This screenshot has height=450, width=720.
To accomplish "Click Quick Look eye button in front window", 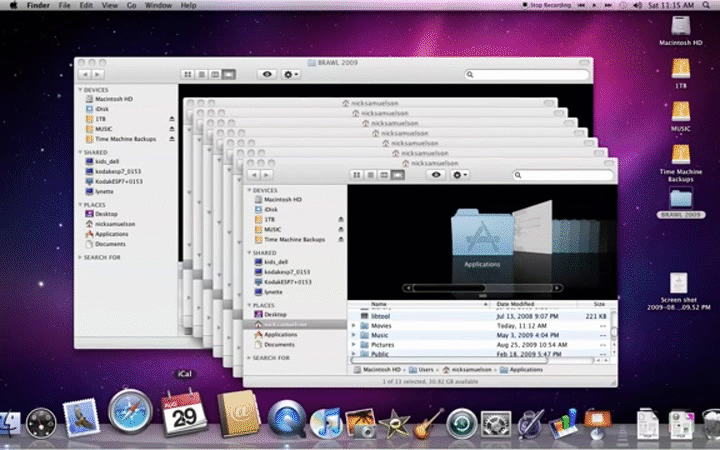I will pyautogui.click(x=436, y=174).
